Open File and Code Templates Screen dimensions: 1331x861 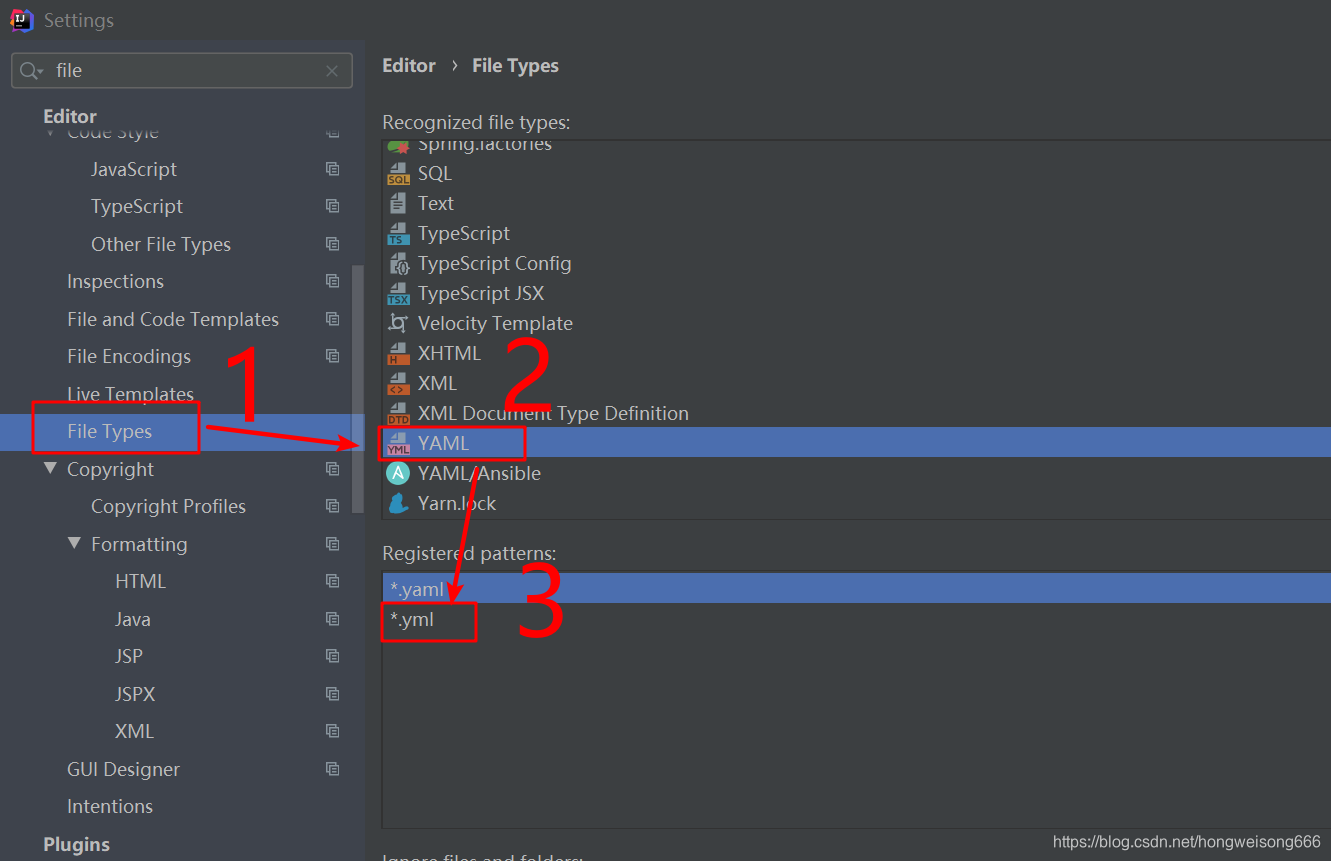[173, 320]
